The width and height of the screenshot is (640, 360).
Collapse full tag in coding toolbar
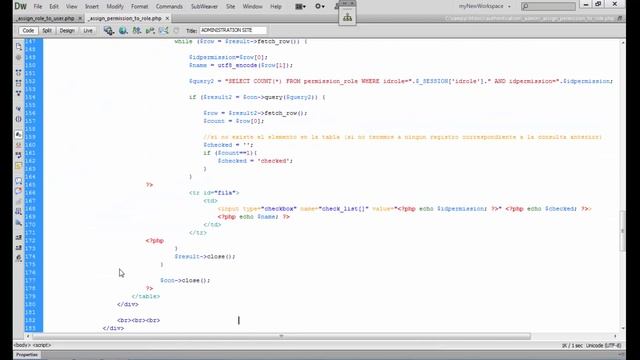pos(19,73)
